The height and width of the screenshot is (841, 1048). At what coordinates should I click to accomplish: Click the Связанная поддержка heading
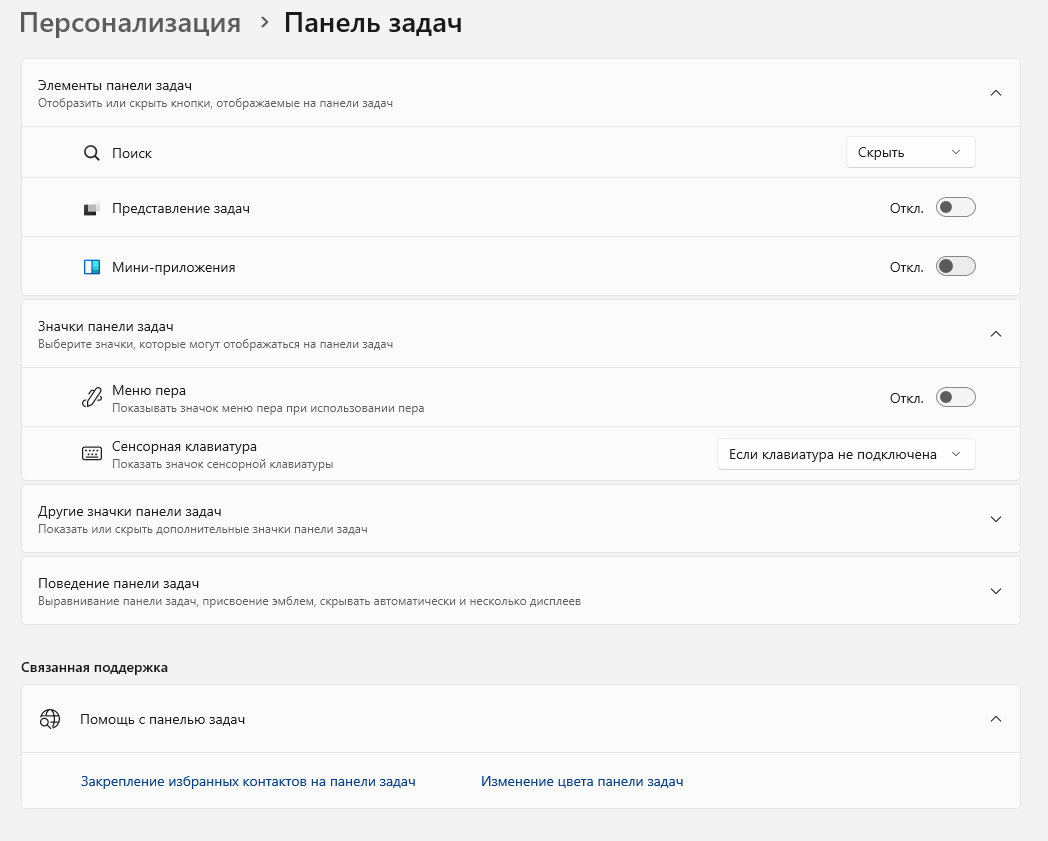click(x=94, y=667)
